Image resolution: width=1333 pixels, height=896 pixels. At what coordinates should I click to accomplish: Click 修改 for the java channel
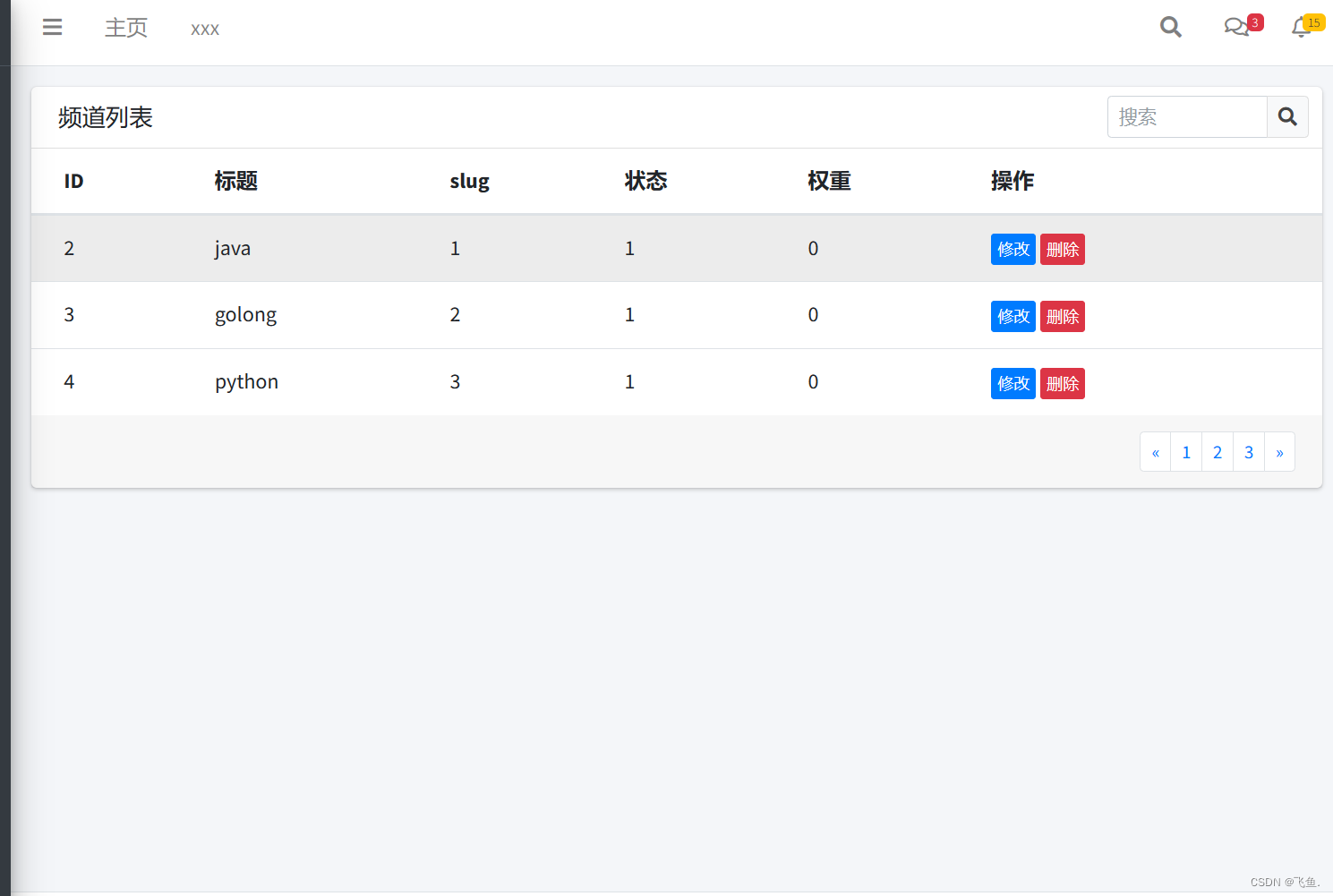1013,249
